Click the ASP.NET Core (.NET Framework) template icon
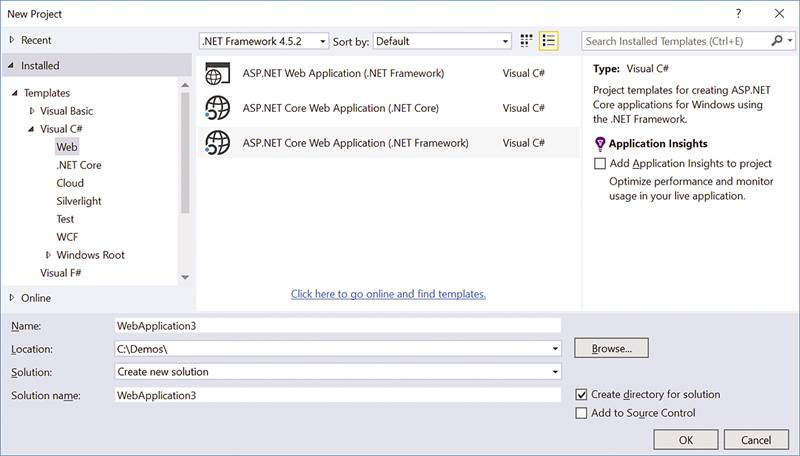The width and height of the screenshot is (800, 456). tap(217, 143)
